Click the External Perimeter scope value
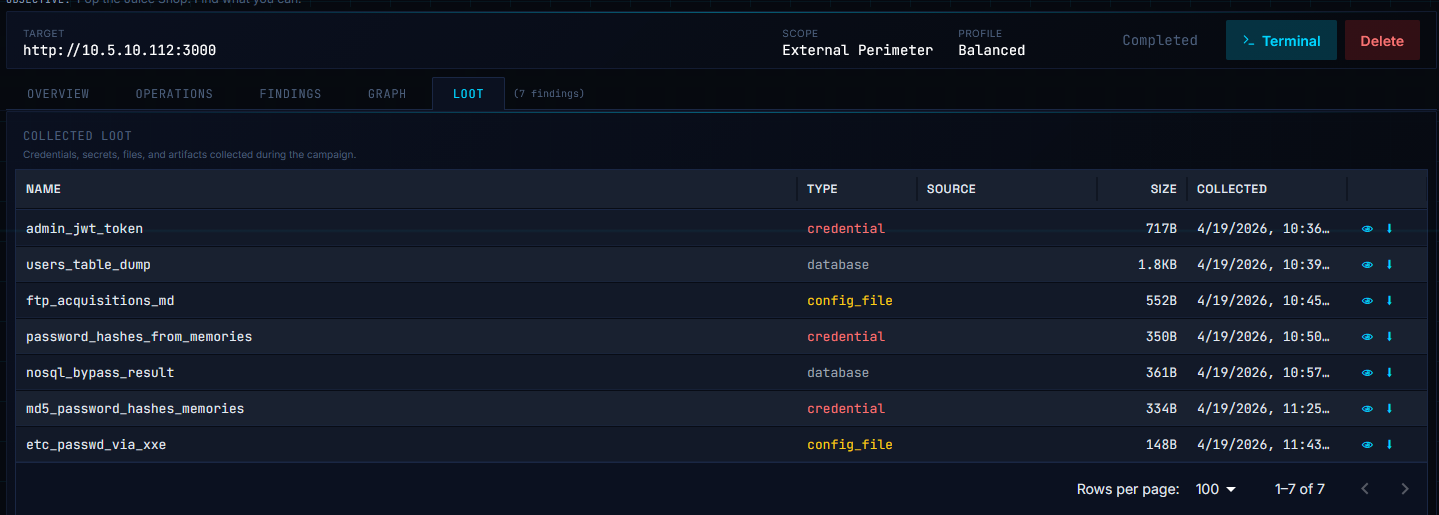Image resolution: width=1439 pixels, height=515 pixels. point(857,50)
